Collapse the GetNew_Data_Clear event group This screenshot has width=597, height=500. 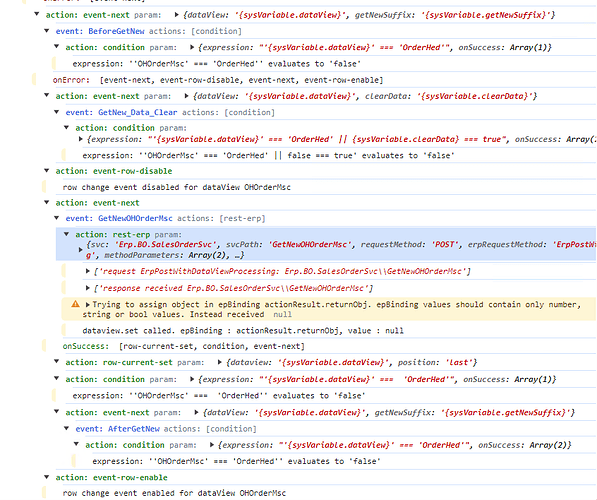[x=57, y=112]
